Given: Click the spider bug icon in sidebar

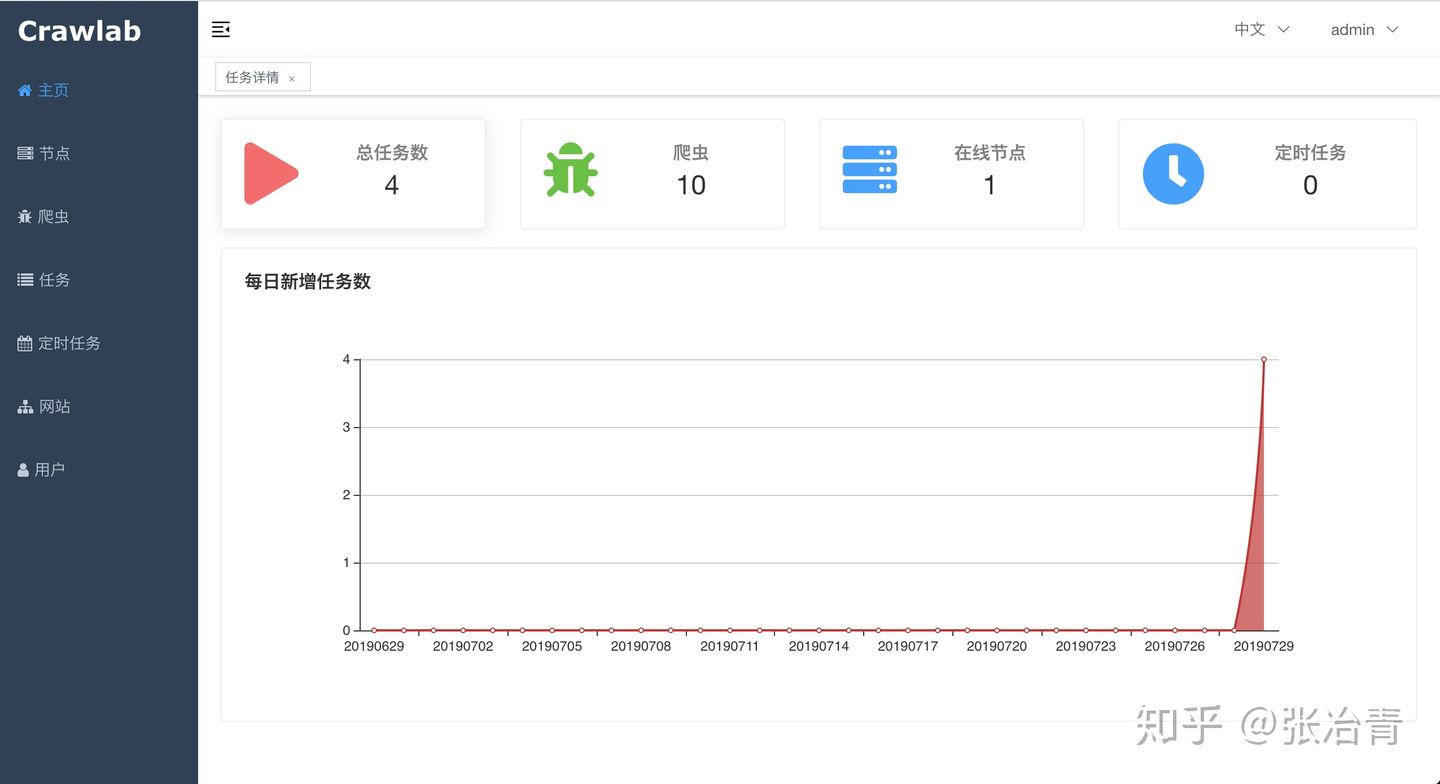Looking at the screenshot, I should click(25, 217).
